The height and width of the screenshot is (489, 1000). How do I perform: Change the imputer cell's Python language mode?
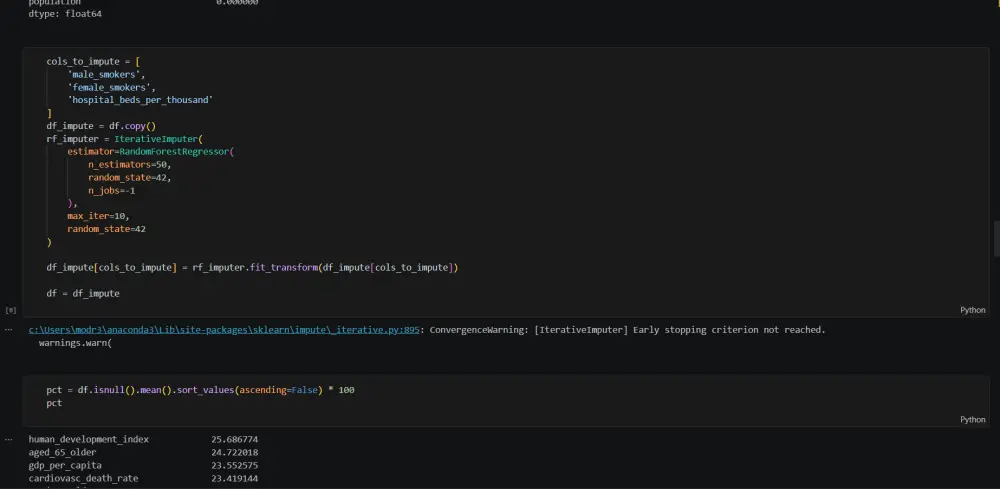(973, 310)
